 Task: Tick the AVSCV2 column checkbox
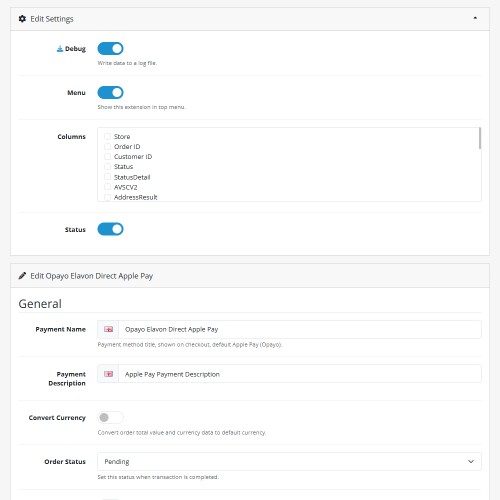click(107, 187)
